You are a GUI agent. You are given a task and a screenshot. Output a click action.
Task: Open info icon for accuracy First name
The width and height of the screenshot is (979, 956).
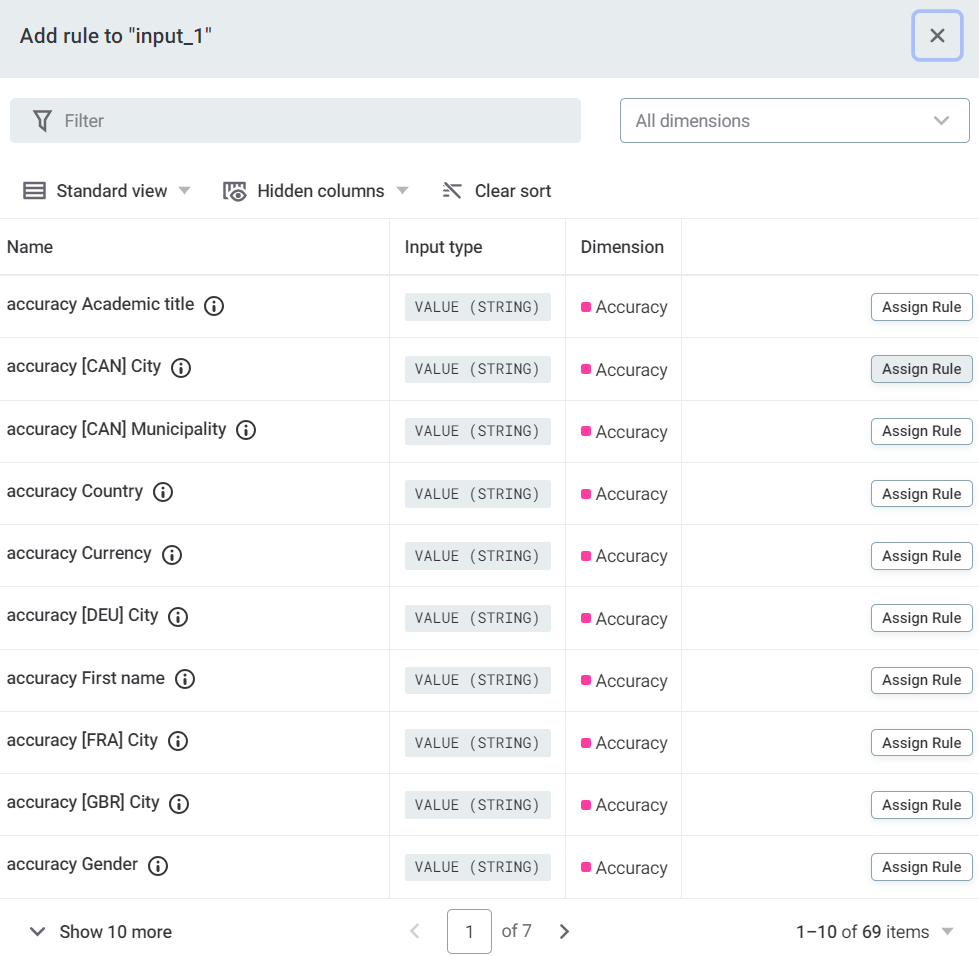185,679
